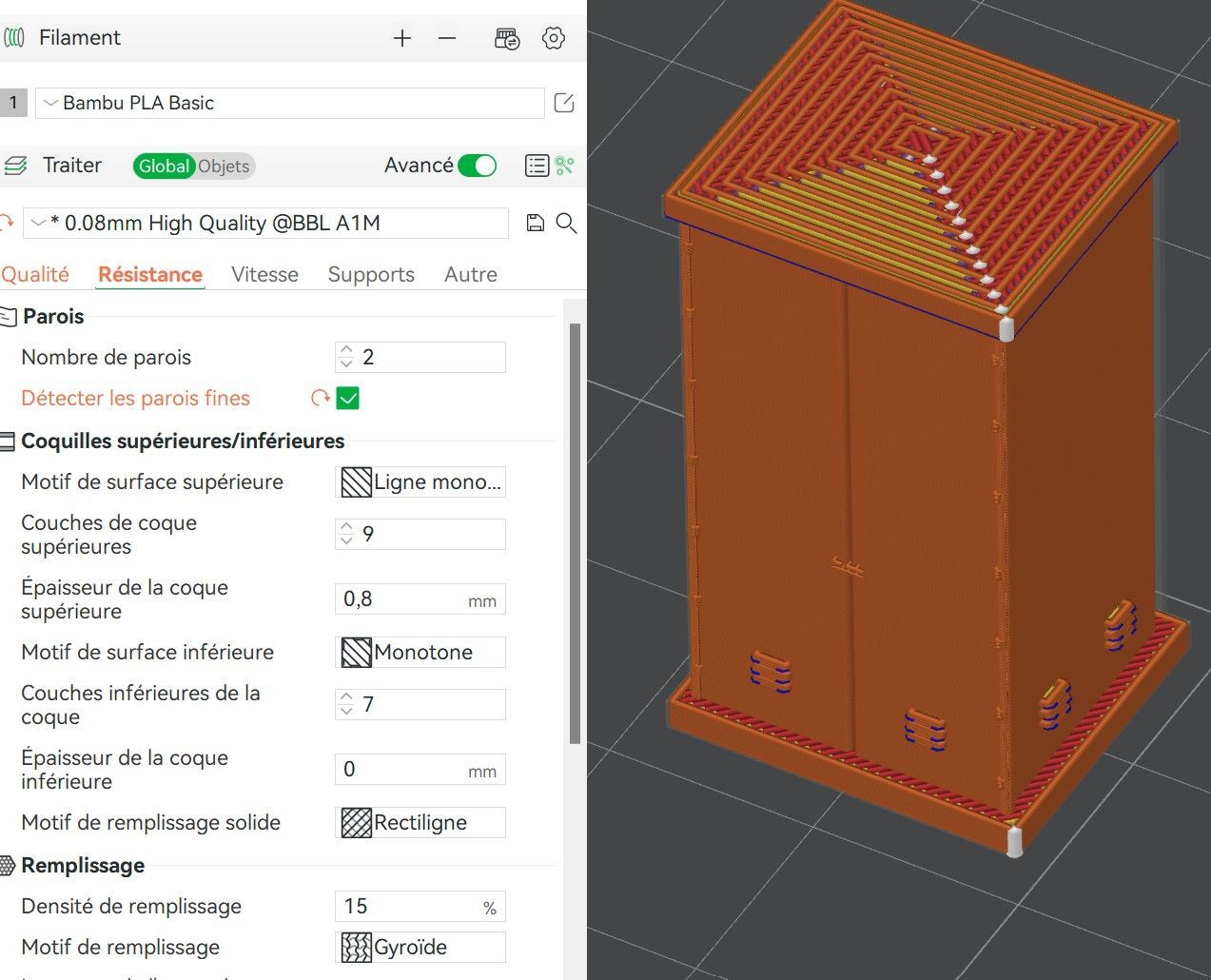Click the Traiter section label

coord(71,165)
